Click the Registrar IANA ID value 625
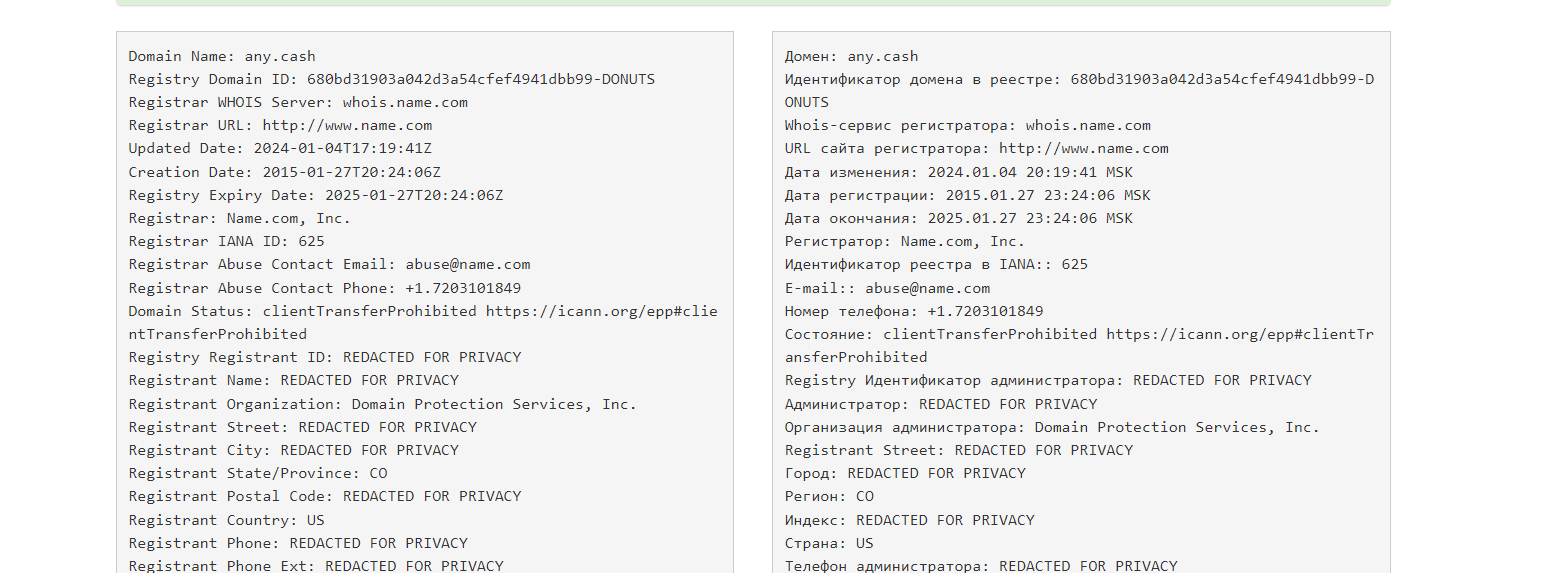This screenshot has height=573, width=1547. [x=311, y=241]
